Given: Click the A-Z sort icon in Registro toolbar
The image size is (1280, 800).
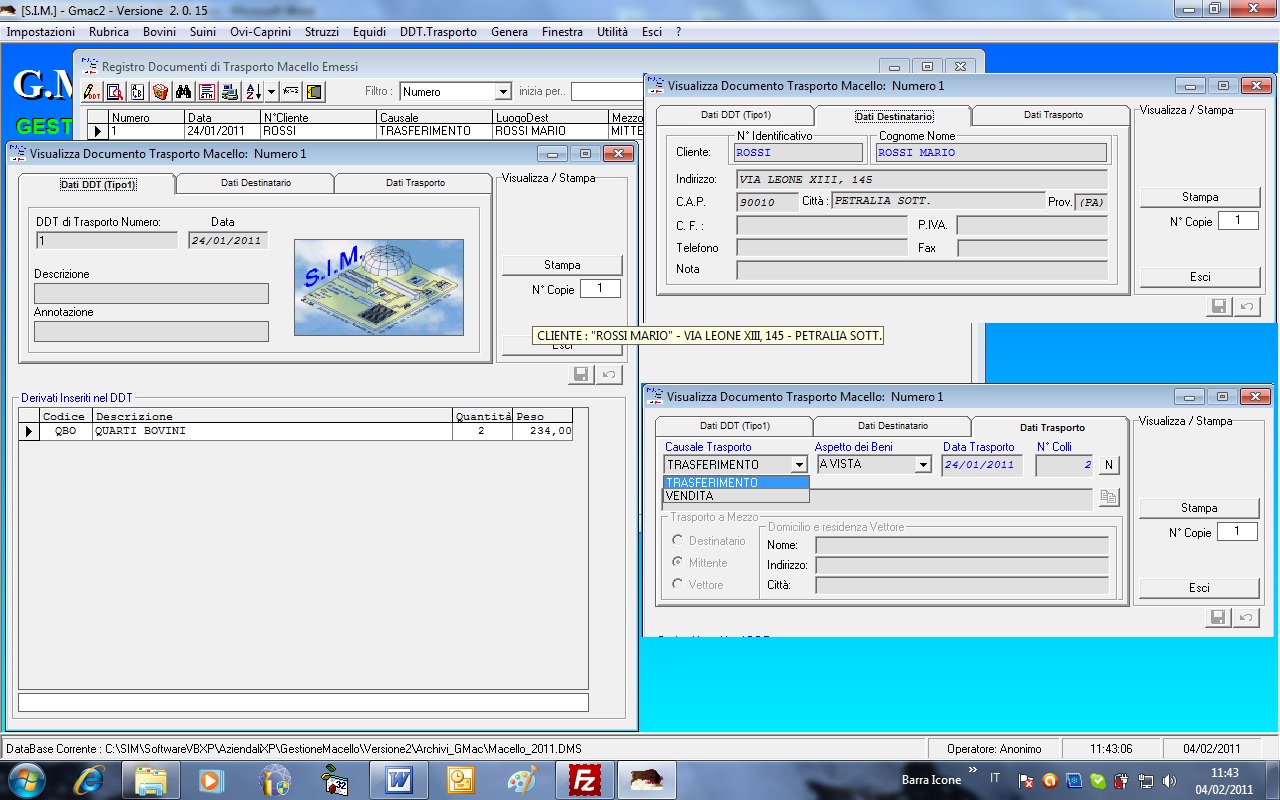Looking at the screenshot, I should point(252,92).
